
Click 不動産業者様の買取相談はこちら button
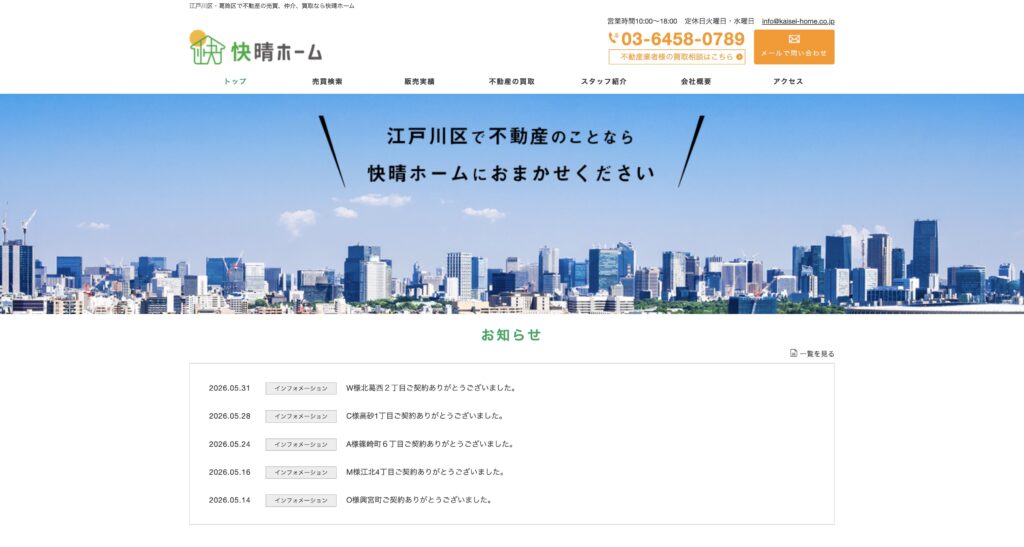677,57
